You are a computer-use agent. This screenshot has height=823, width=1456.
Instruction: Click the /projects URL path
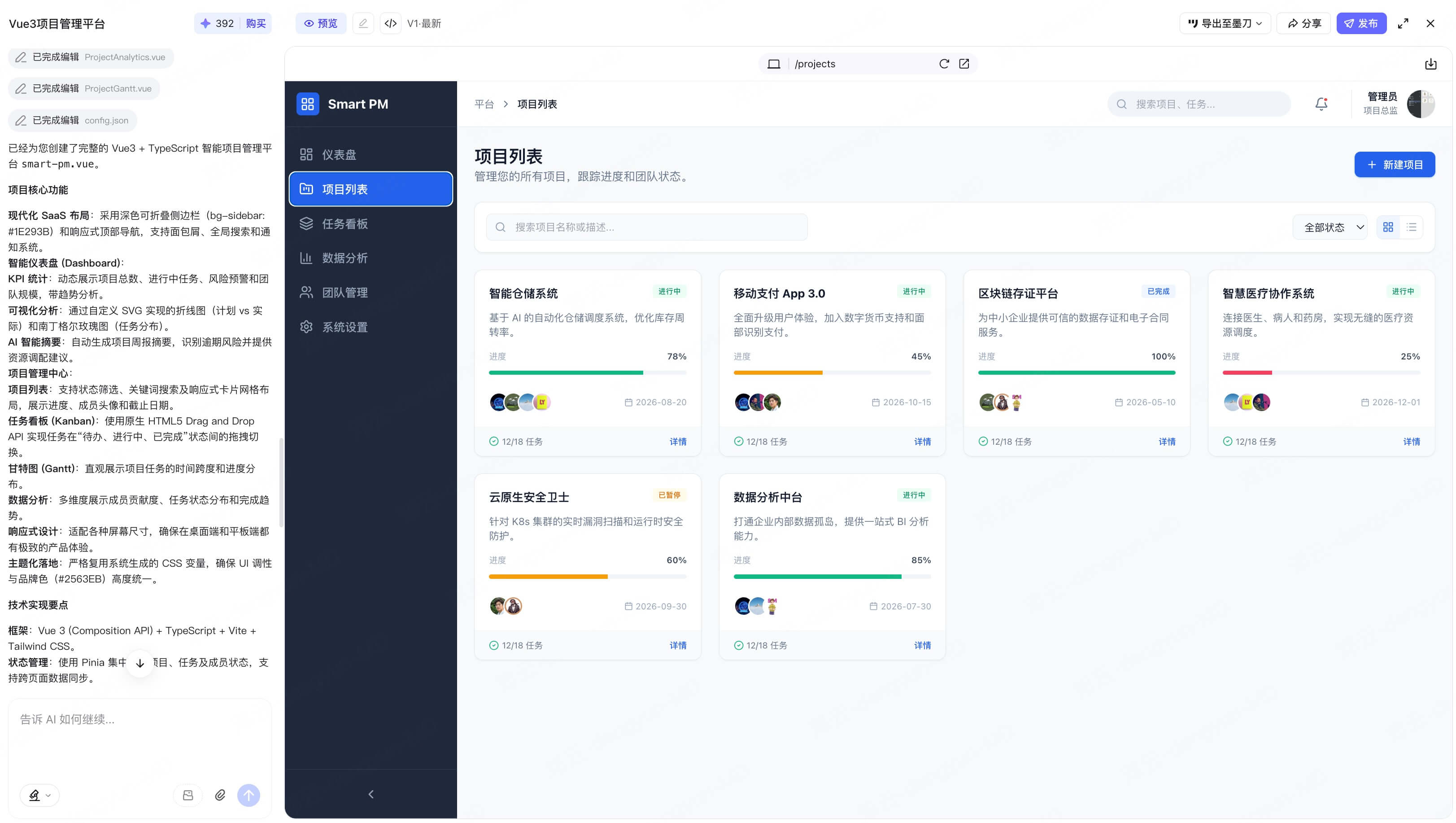click(x=815, y=64)
